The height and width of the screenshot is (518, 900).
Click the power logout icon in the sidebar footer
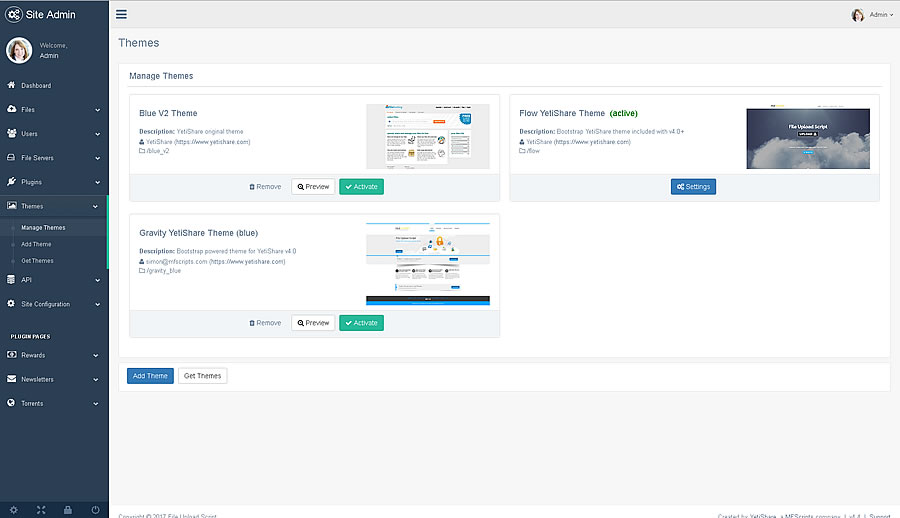(95, 510)
